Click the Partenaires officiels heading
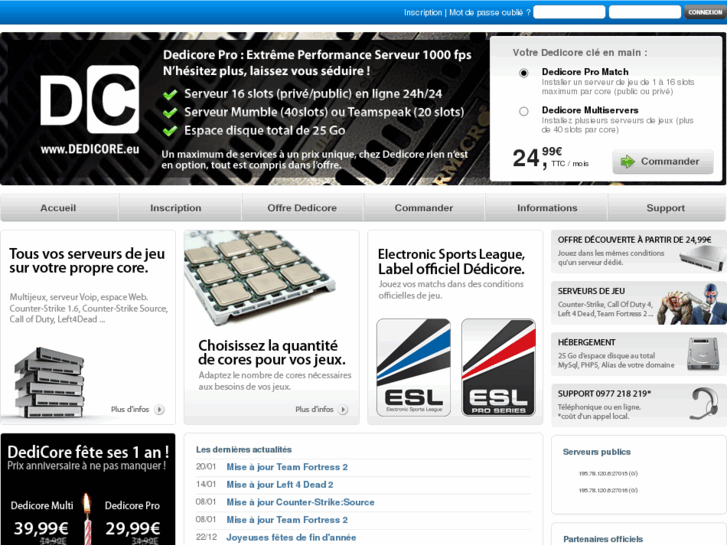This screenshot has width=727, height=545. tap(603, 539)
